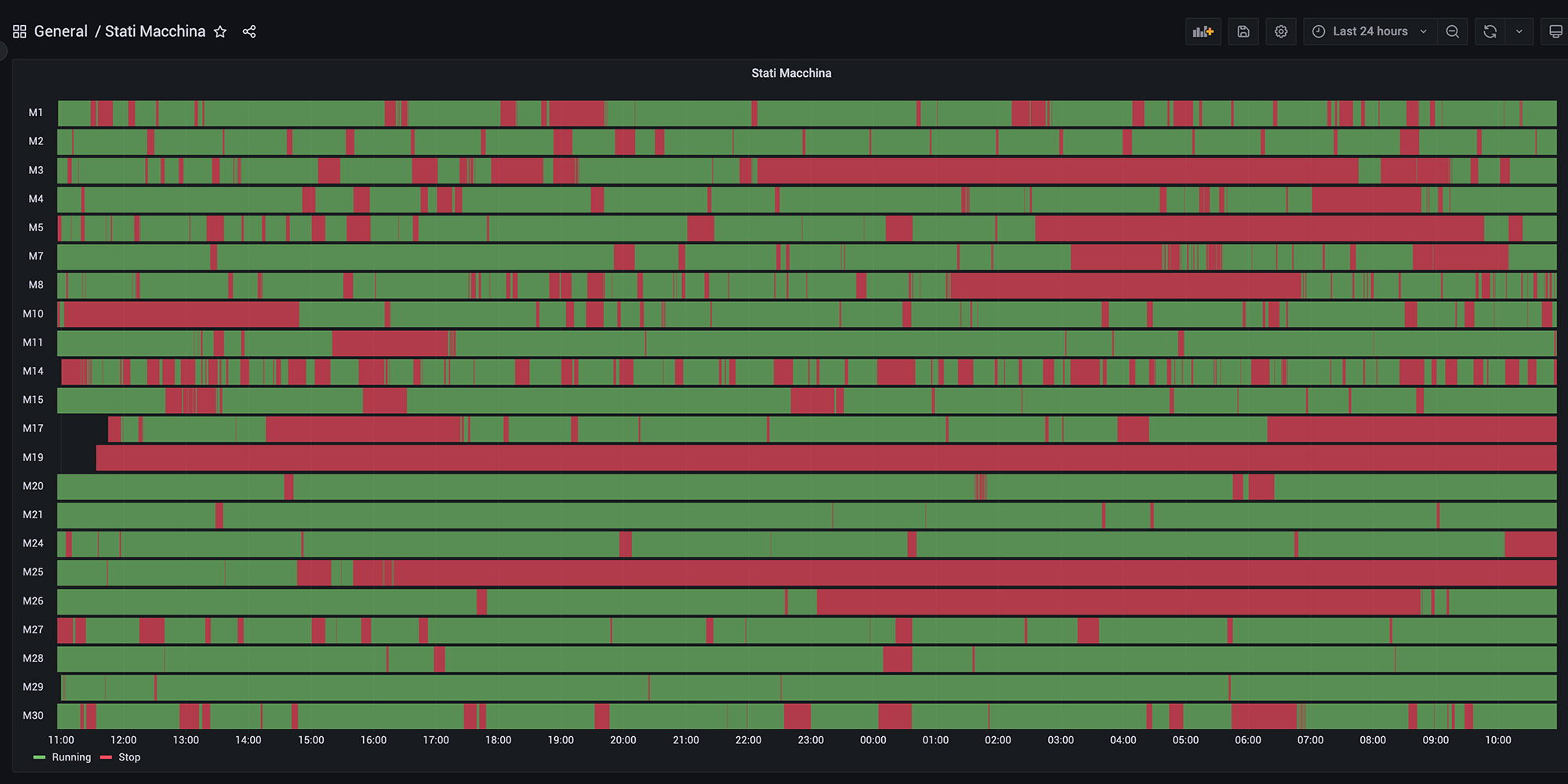Go to the General folder breadcrumb
This screenshot has height=784, width=1568.
pyautogui.click(x=60, y=31)
